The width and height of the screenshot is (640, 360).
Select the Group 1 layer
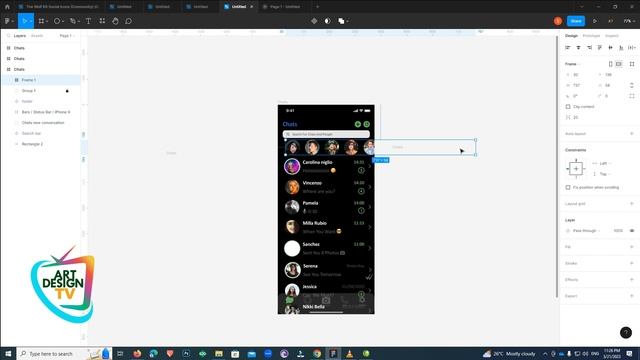tap(40, 91)
